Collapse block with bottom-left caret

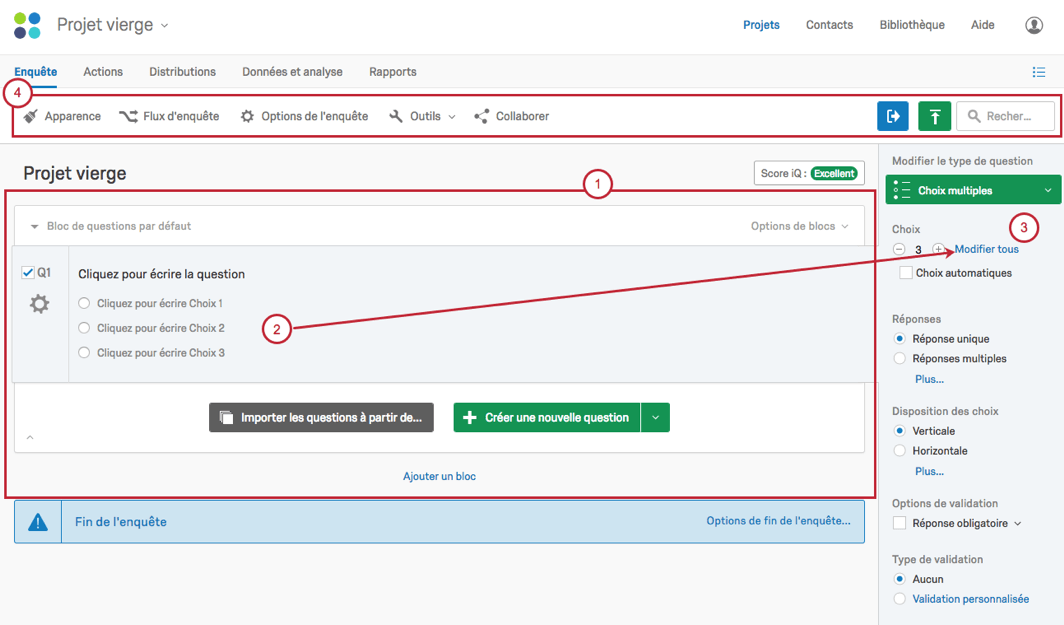tap(30, 438)
